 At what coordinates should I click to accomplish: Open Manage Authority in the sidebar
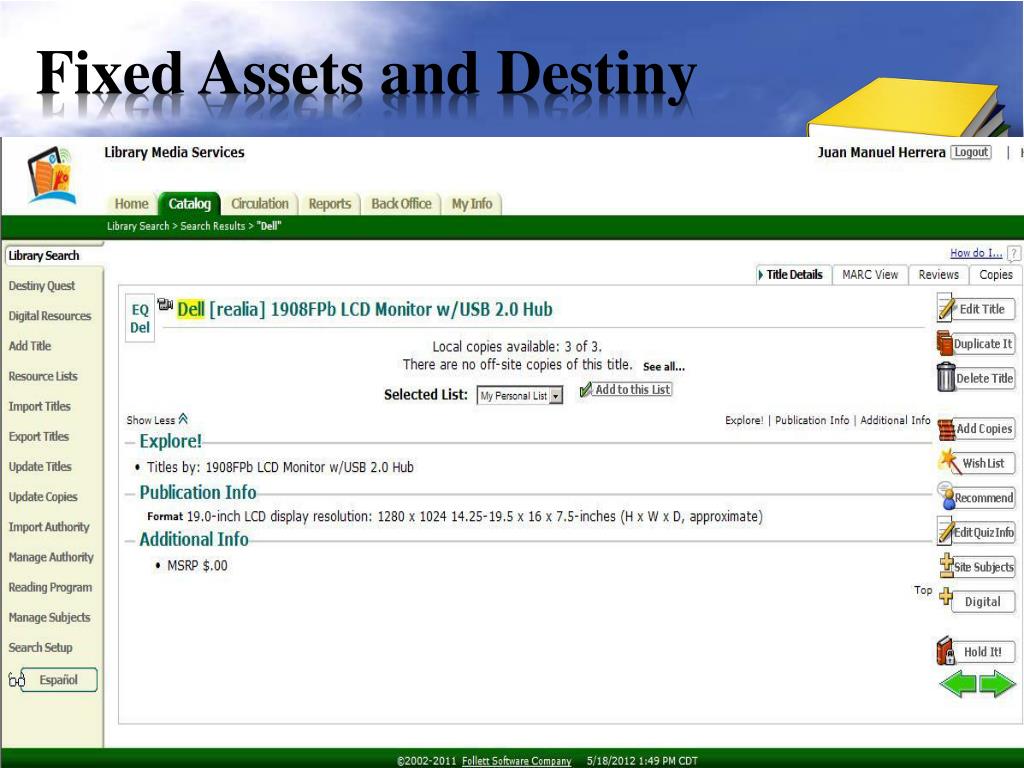(51, 557)
